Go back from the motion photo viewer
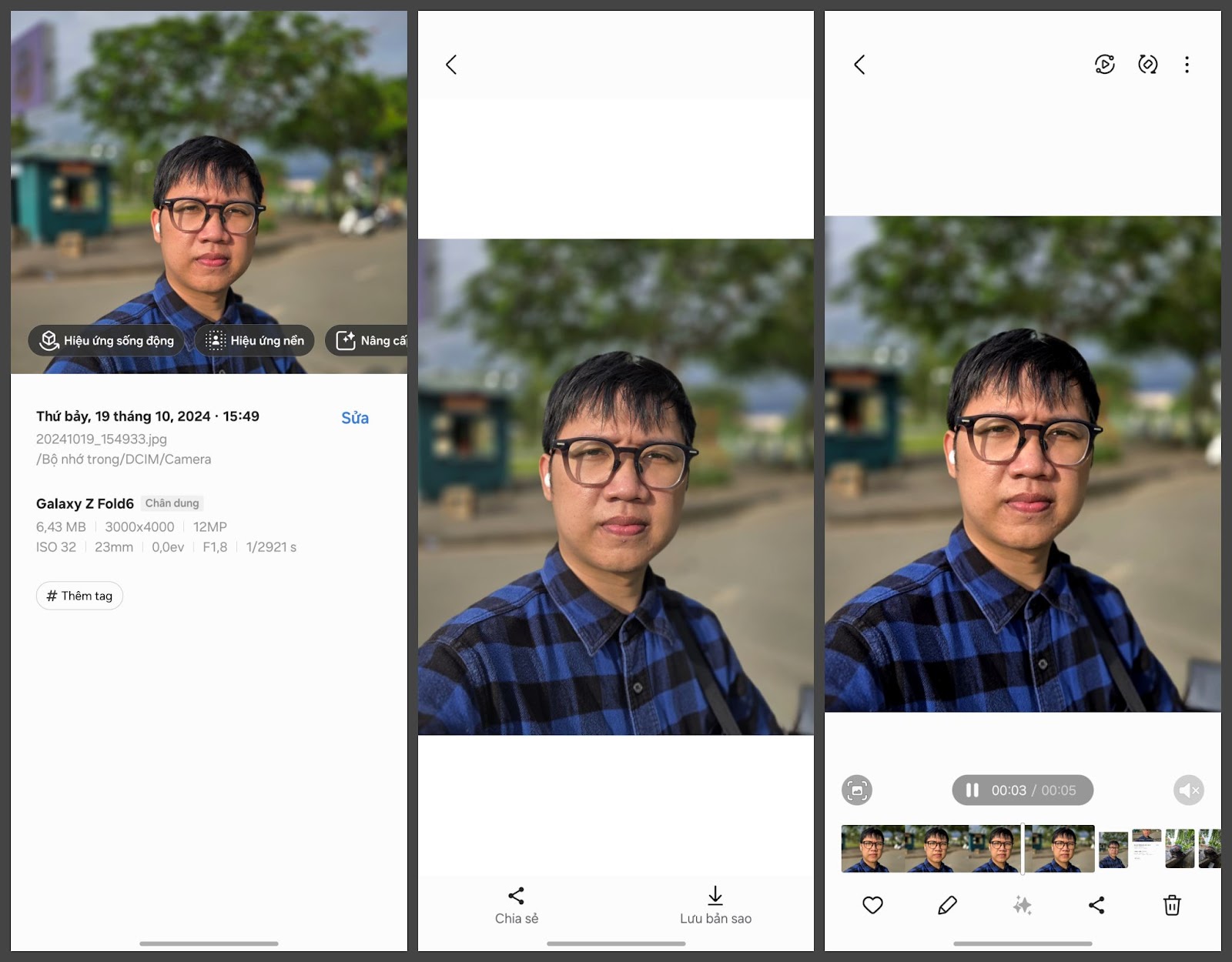 click(x=859, y=65)
